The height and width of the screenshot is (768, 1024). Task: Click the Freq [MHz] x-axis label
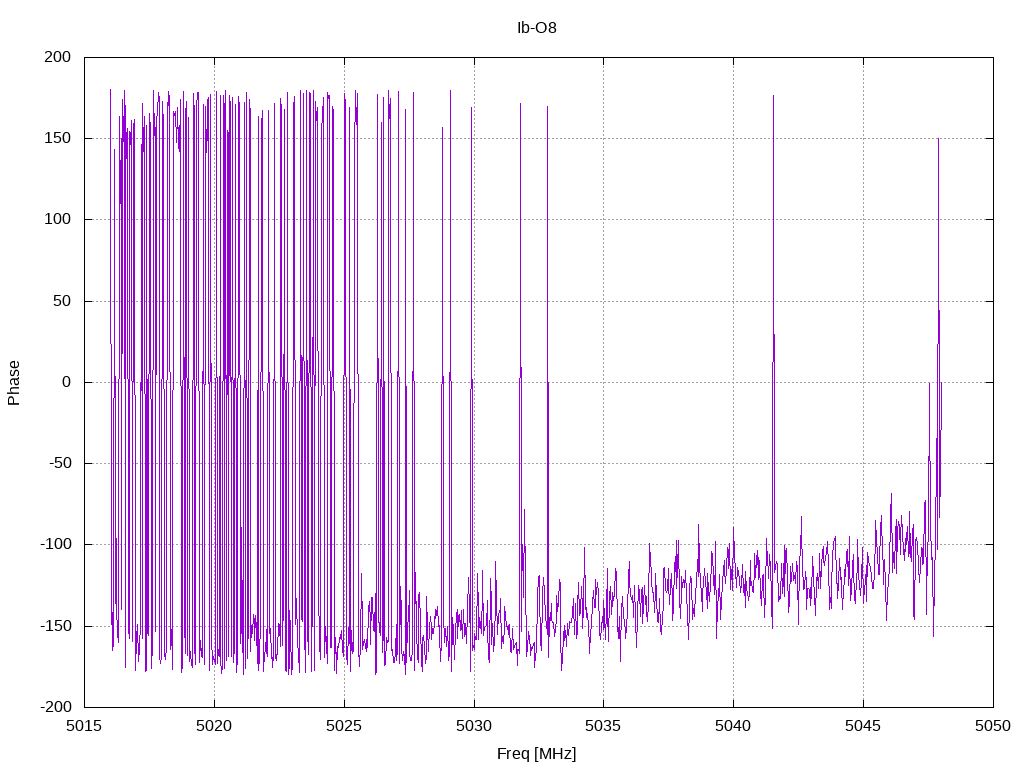536,754
